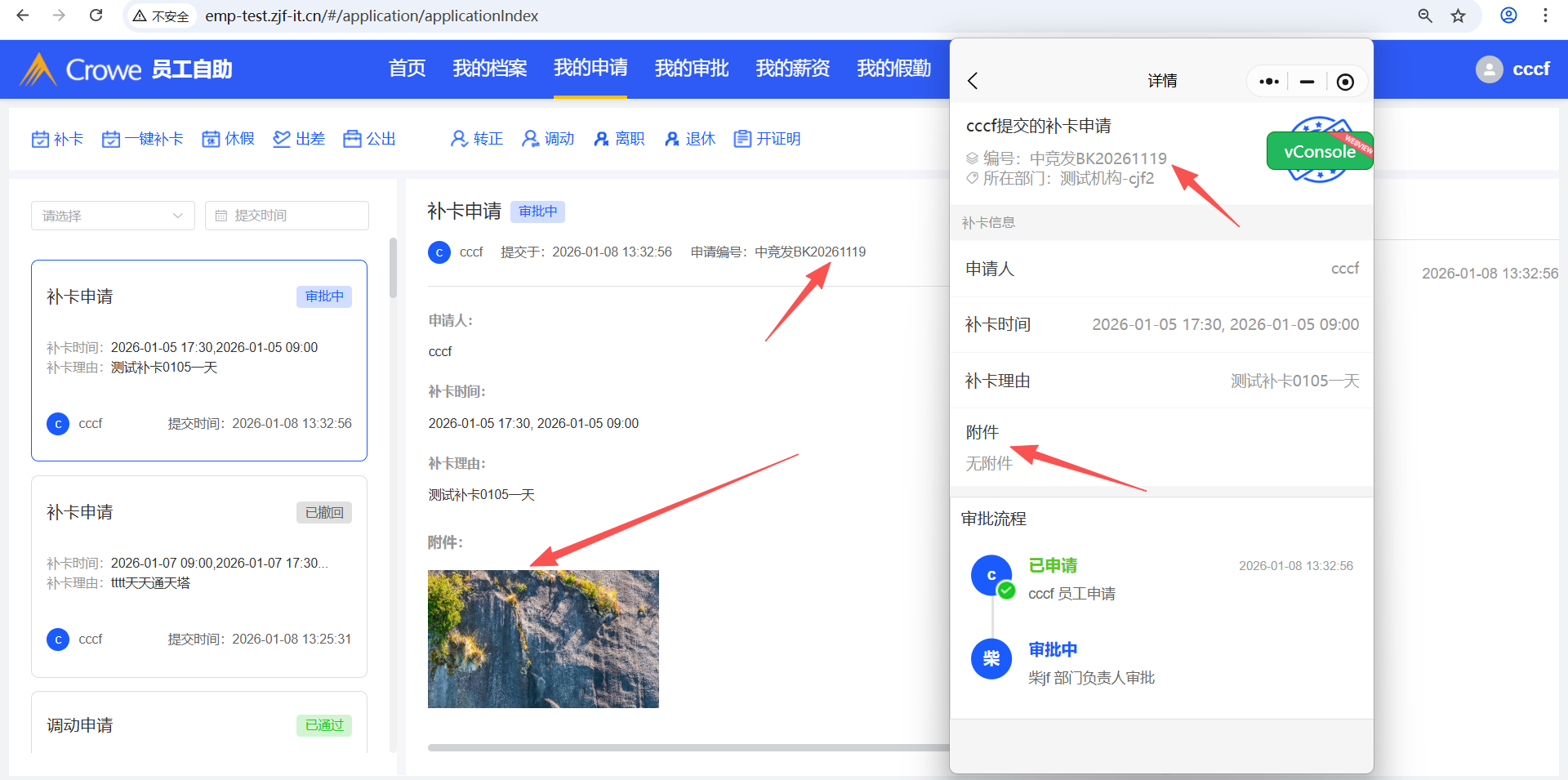Open the three-dot more menu in 详情 panel
This screenshot has width=1568, height=780.
click(x=1268, y=81)
